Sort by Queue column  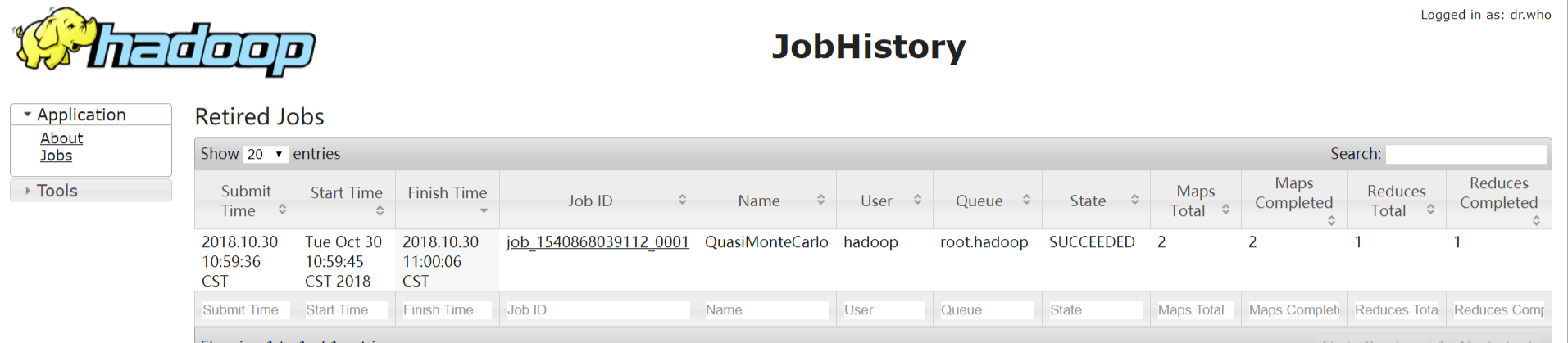pos(987,201)
